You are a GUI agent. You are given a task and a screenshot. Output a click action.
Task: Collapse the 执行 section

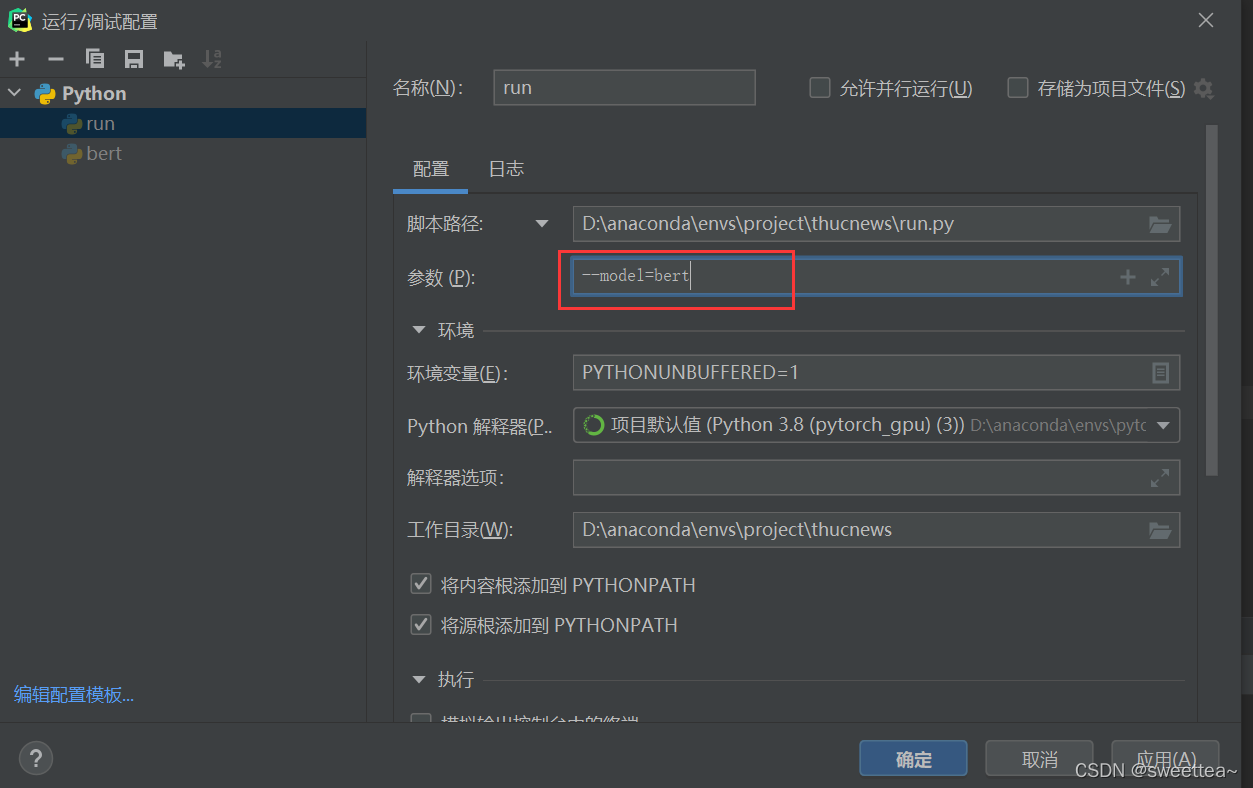419,679
